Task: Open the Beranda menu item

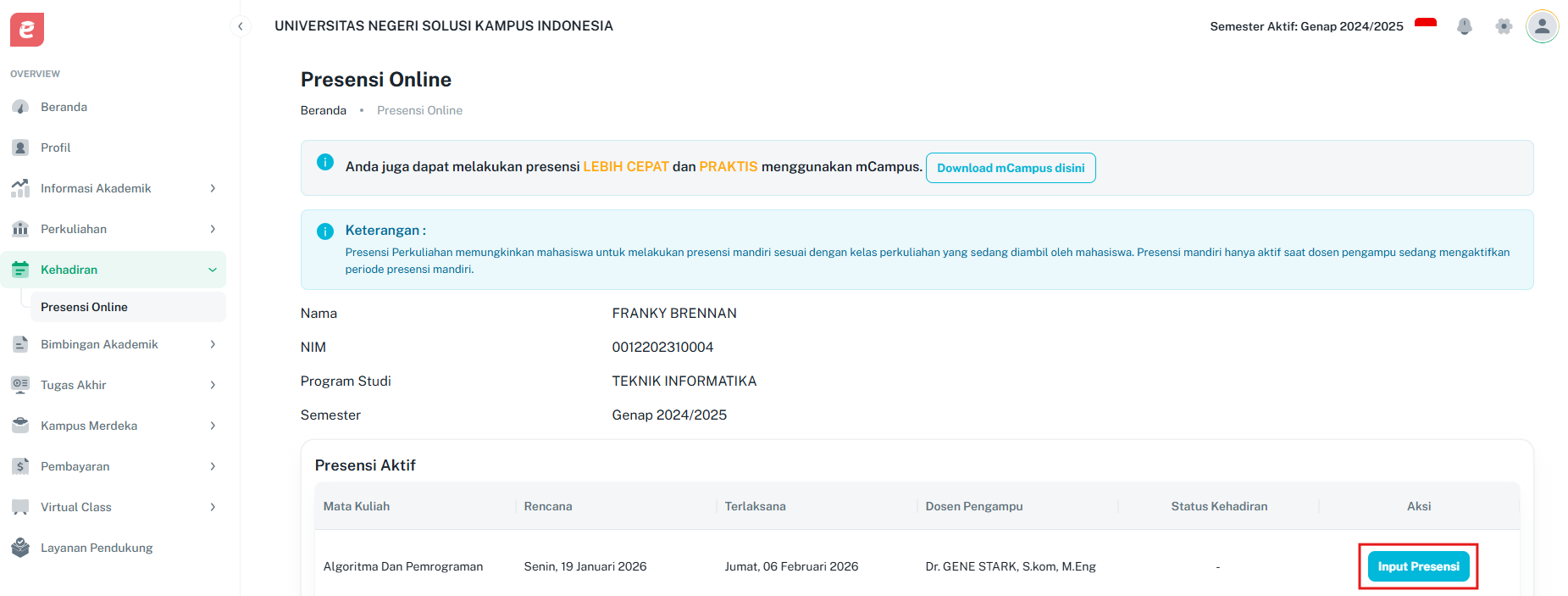Action: point(114,107)
